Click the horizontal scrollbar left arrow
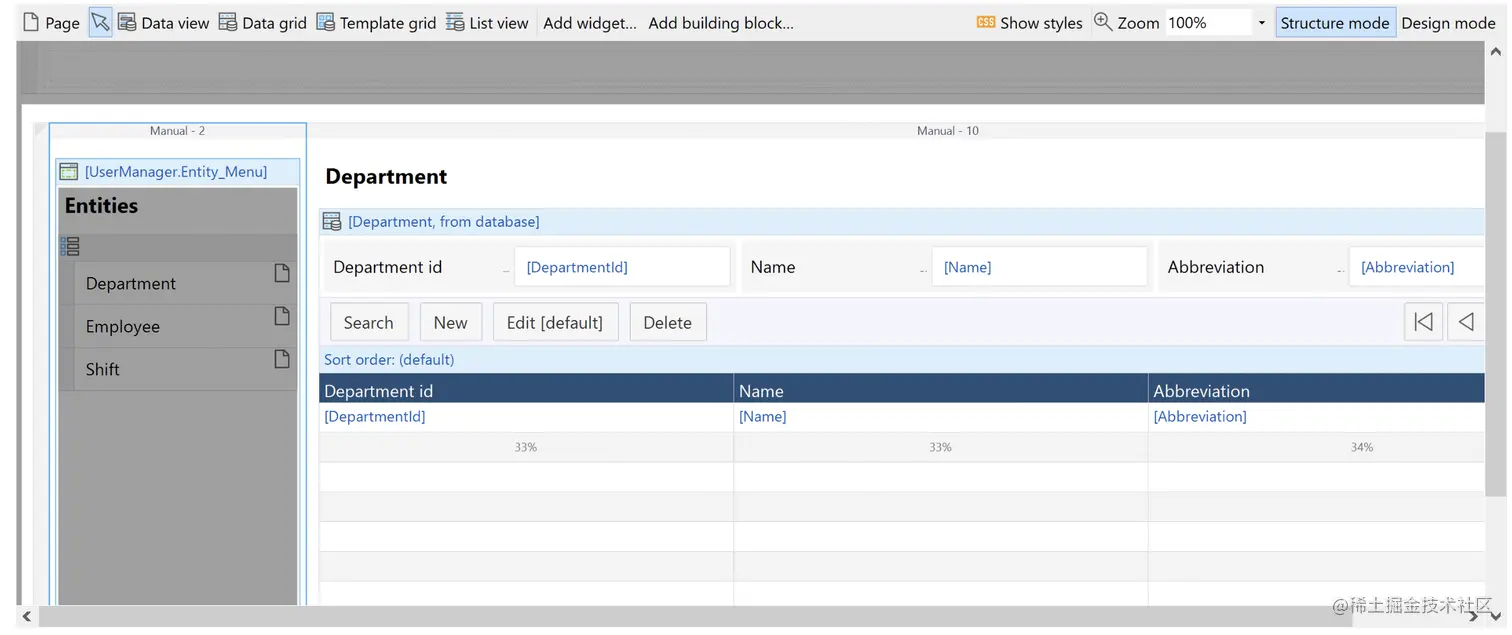 (x=27, y=617)
